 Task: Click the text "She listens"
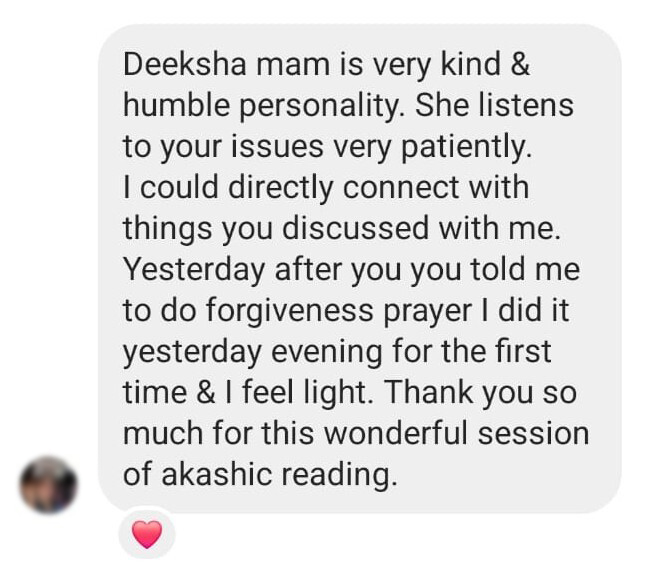pos(494,105)
